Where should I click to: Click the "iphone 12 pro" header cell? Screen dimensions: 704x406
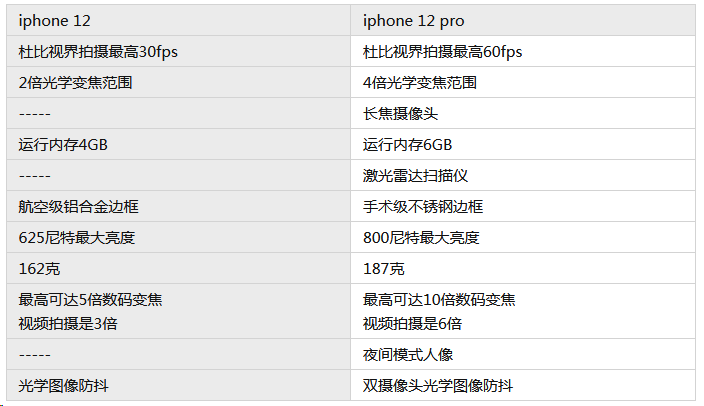tap(523, 21)
